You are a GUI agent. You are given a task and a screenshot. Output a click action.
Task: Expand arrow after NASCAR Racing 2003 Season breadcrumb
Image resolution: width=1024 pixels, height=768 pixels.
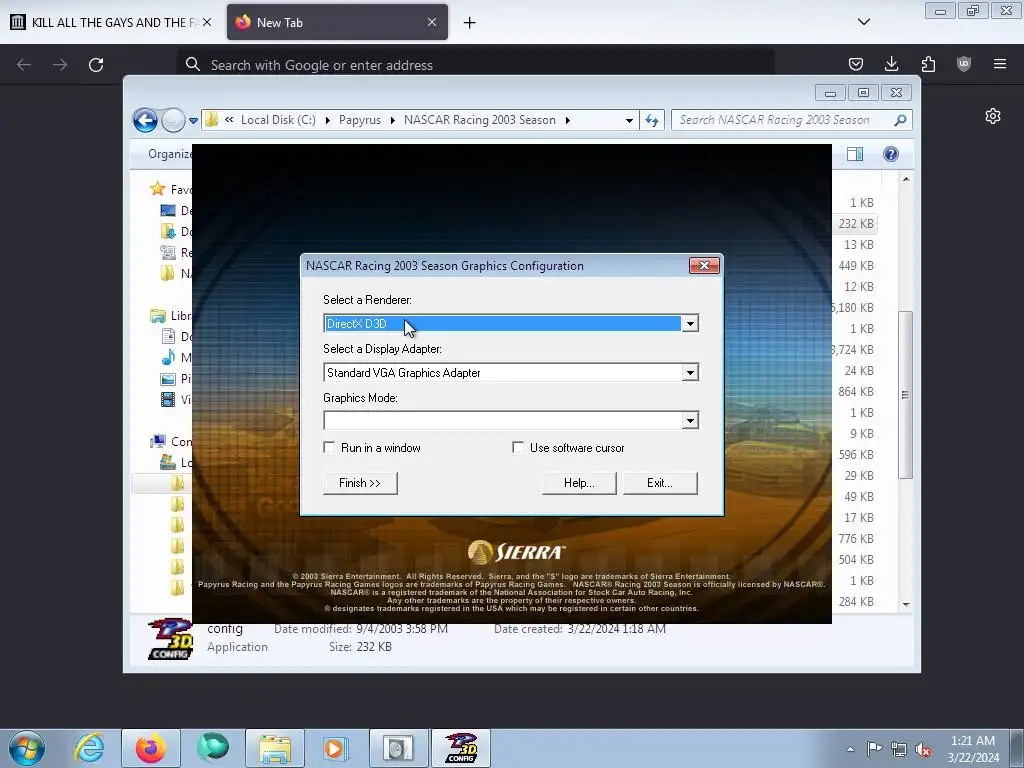point(568,120)
